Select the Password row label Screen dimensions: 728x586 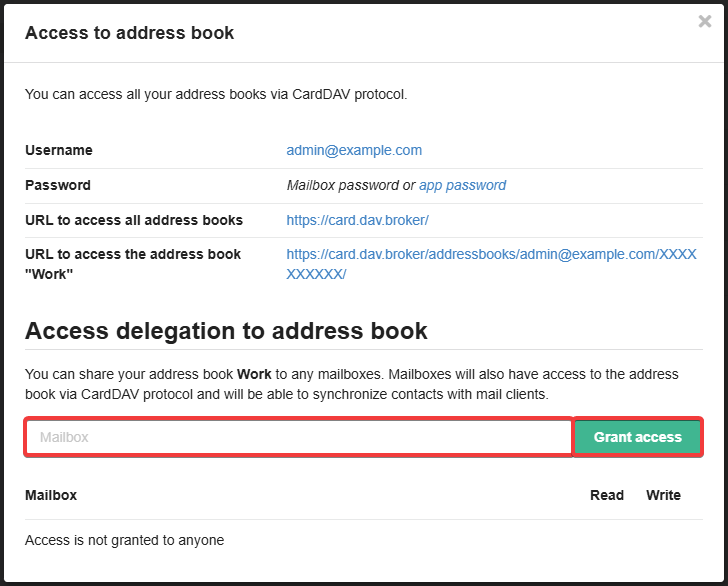coord(58,185)
